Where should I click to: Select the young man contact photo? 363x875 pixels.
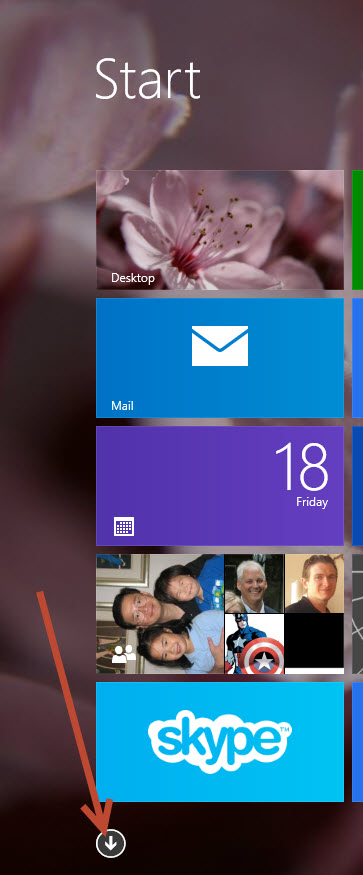tap(314, 583)
